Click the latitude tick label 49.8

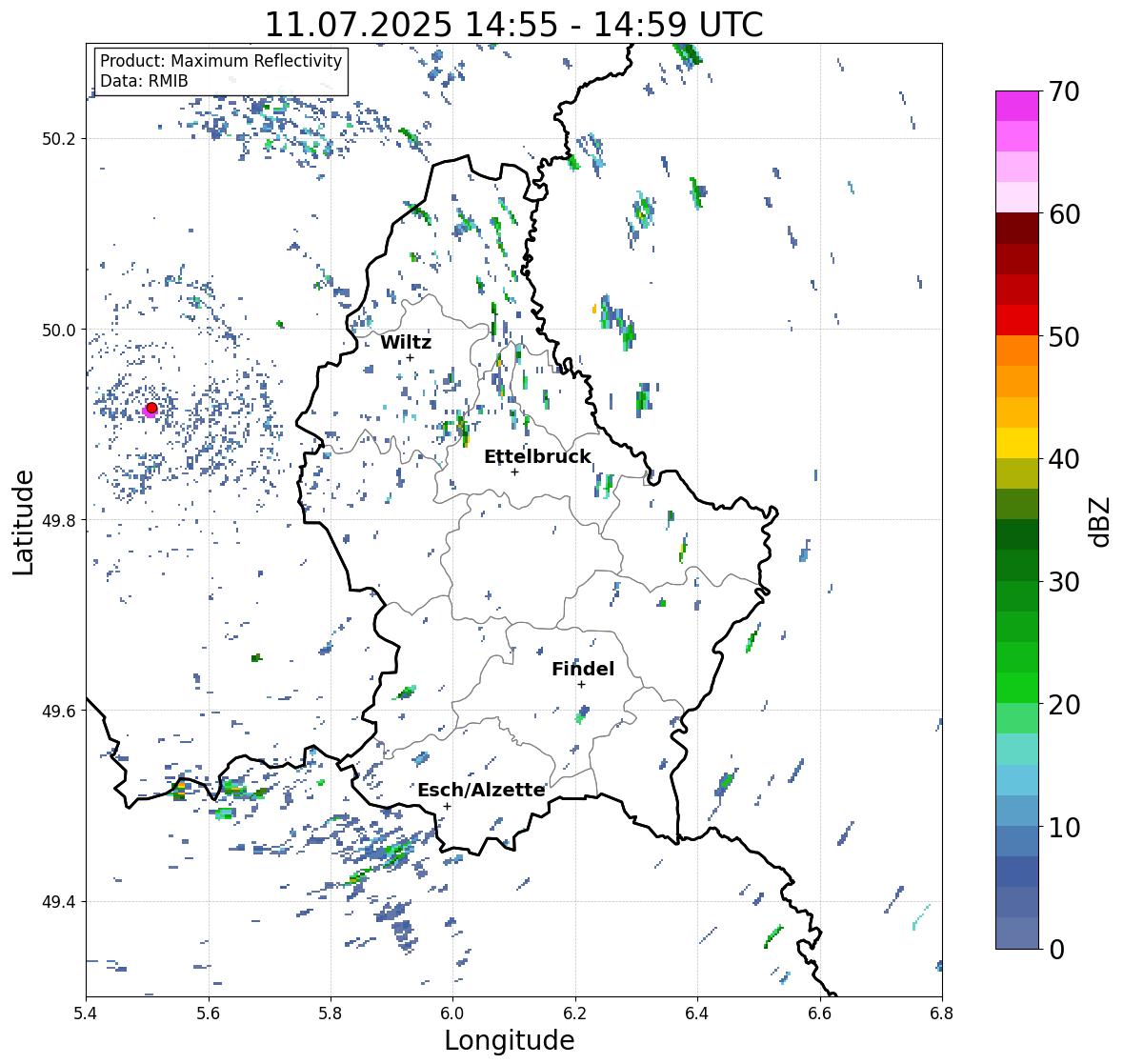(x=59, y=520)
